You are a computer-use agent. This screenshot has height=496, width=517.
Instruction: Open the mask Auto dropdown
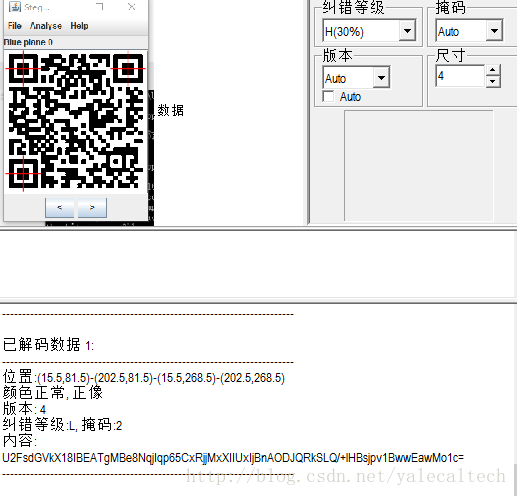click(x=494, y=31)
